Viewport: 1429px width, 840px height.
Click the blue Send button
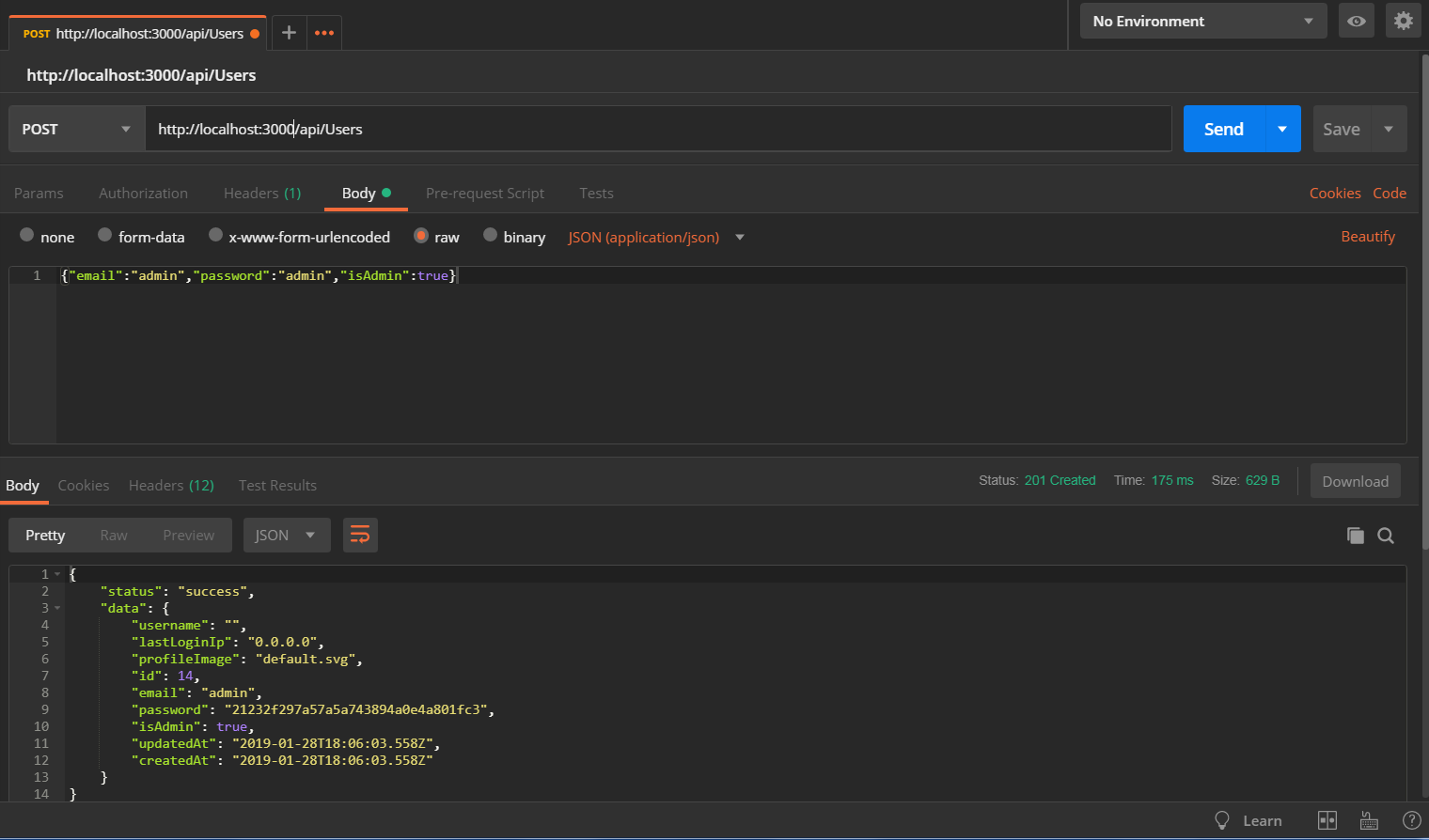click(x=1224, y=129)
